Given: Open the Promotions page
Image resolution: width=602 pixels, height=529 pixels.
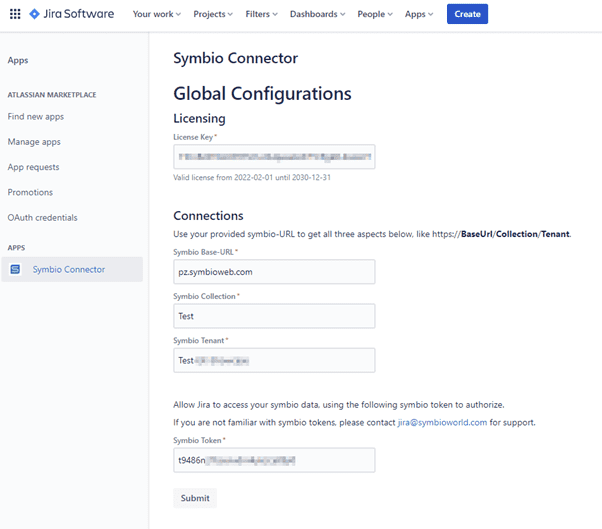Looking at the screenshot, I should [30, 192].
